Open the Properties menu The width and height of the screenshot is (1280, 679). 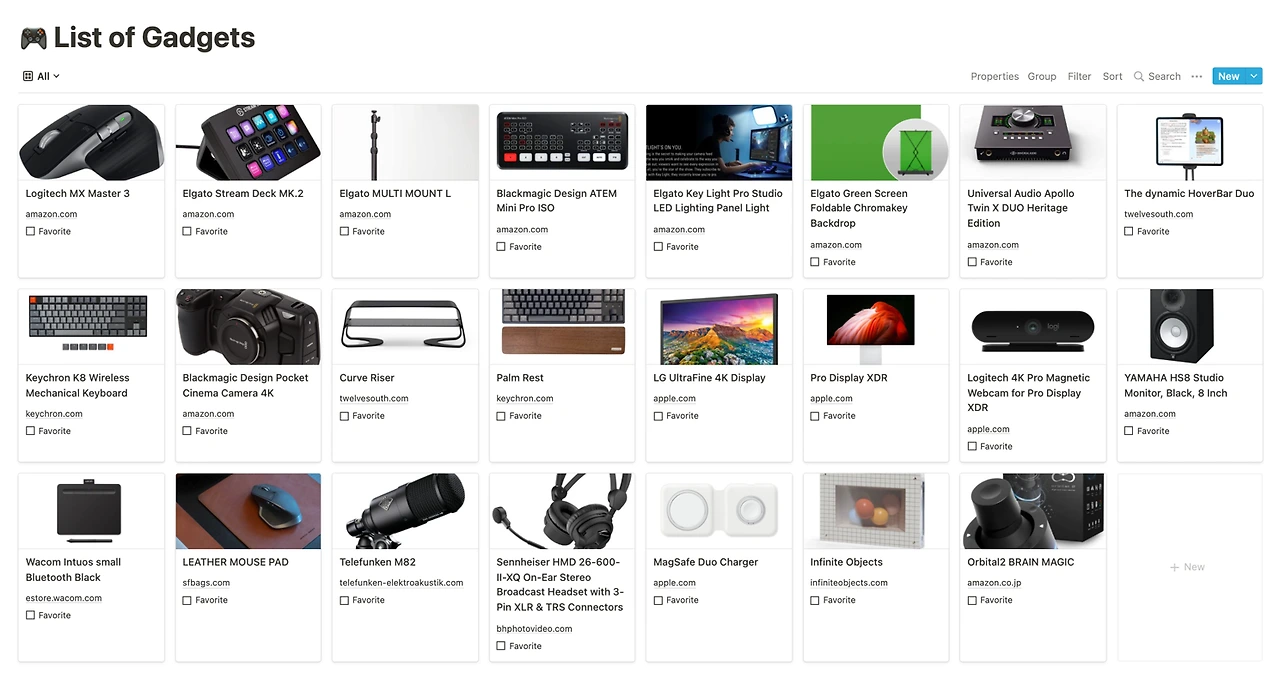[995, 76]
